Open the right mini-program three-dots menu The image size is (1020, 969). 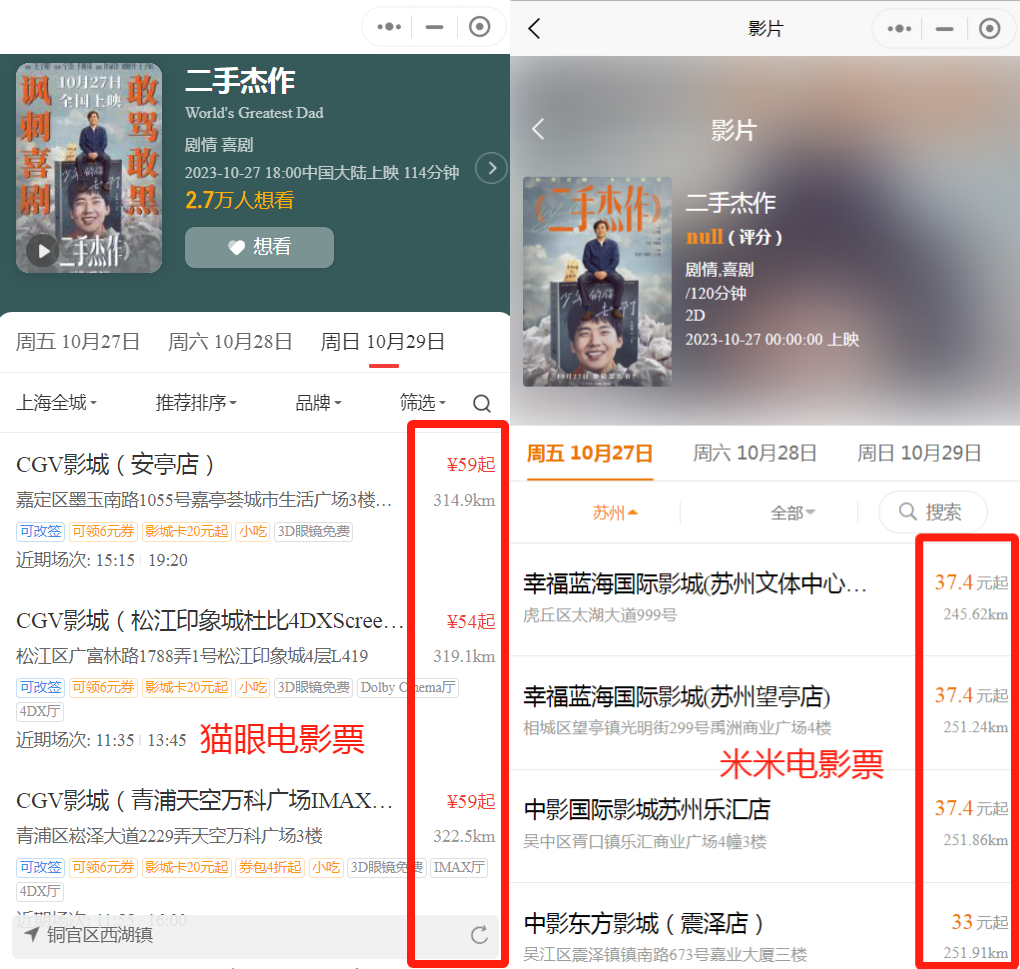tap(900, 29)
